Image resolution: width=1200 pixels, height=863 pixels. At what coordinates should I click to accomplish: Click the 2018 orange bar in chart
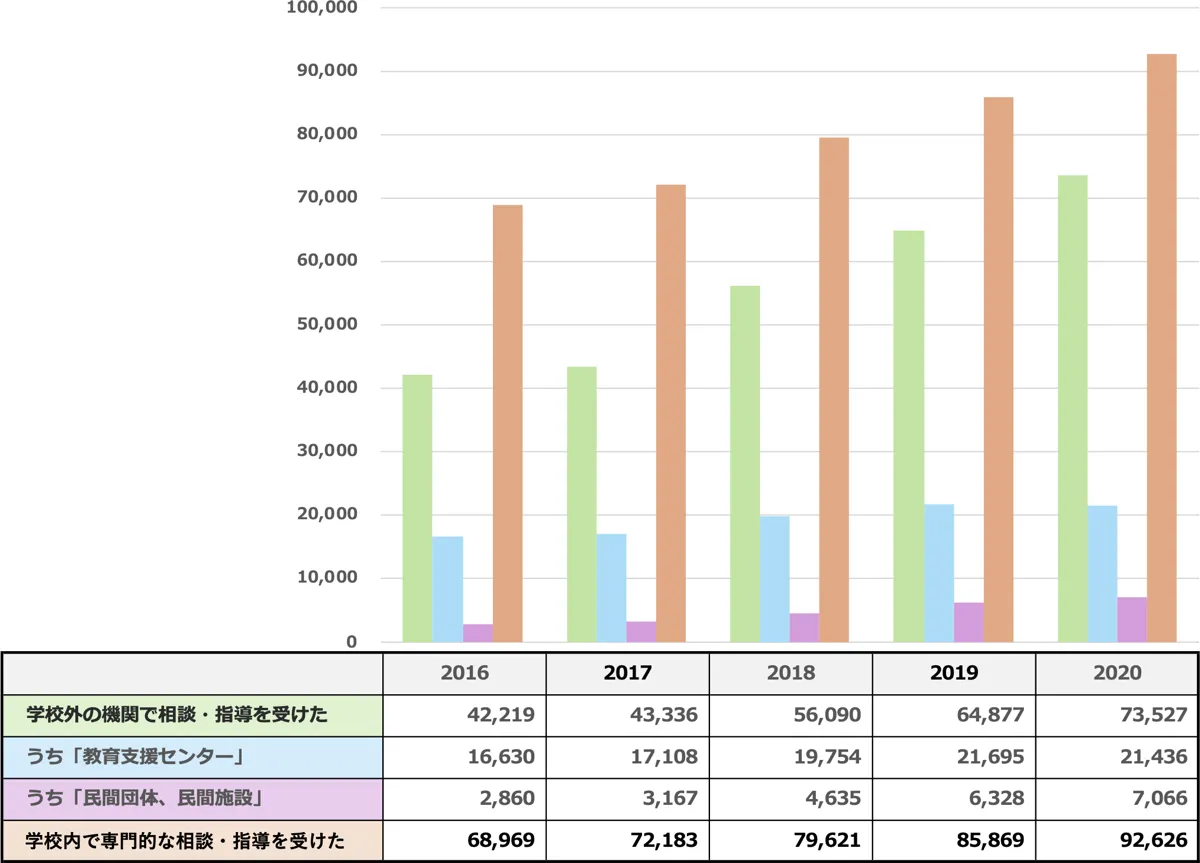click(834, 390)
